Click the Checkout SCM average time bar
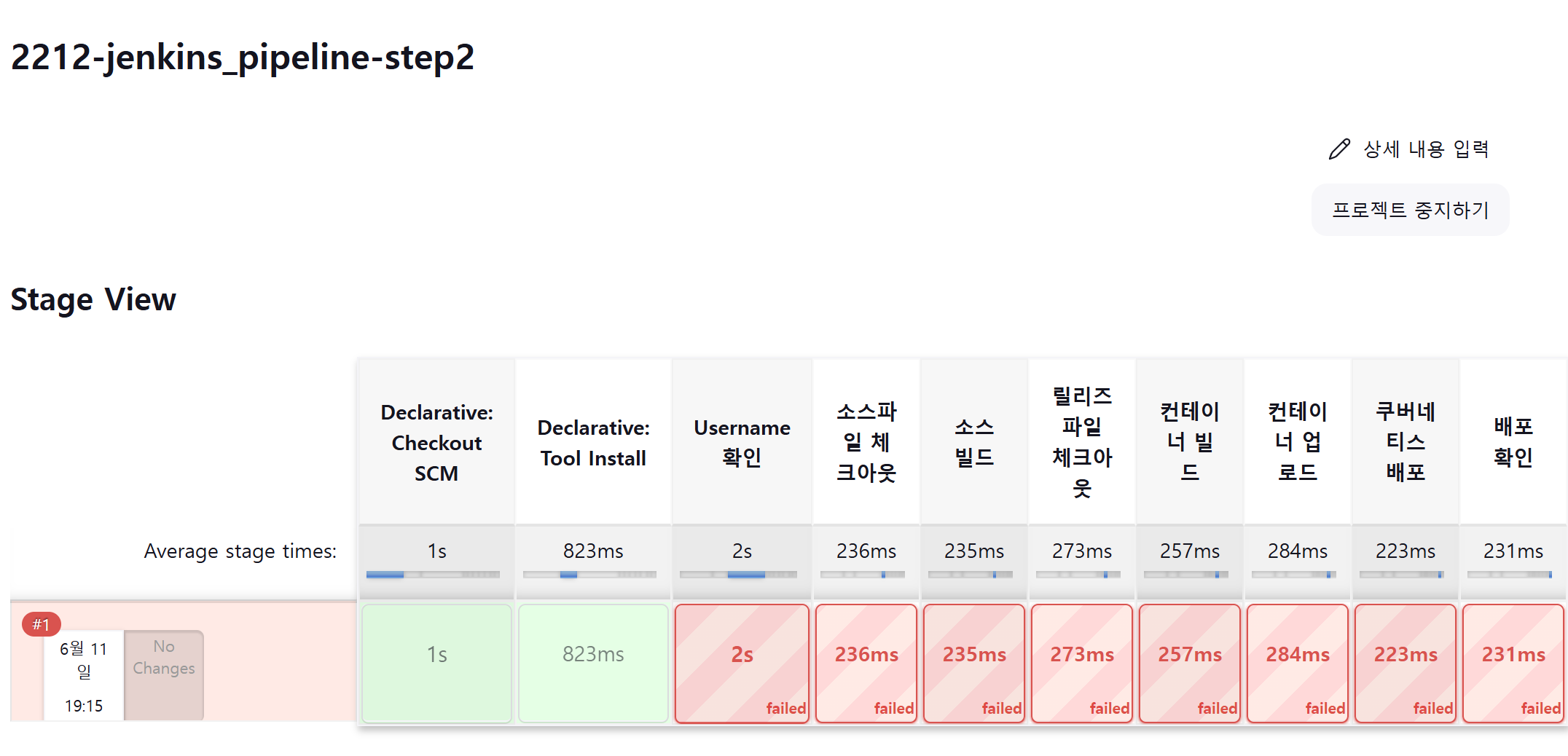This screenshot has width=1568, height=756. (434, 575)
